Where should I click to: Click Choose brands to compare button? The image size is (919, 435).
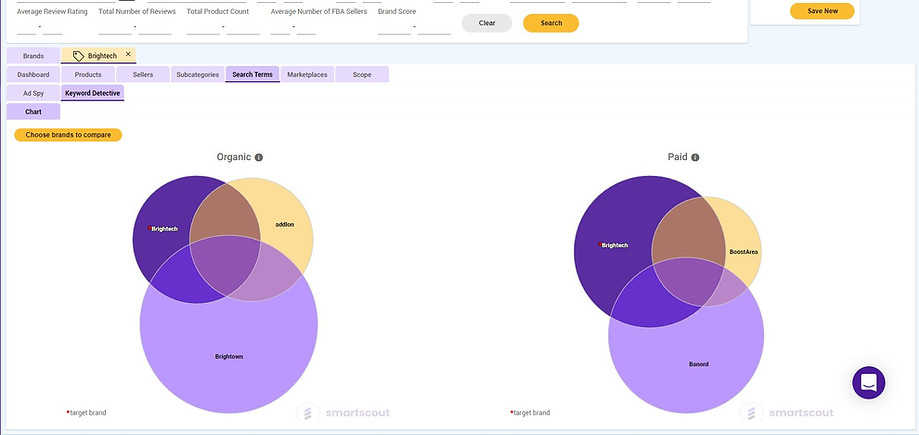click(x=68, y=135)
